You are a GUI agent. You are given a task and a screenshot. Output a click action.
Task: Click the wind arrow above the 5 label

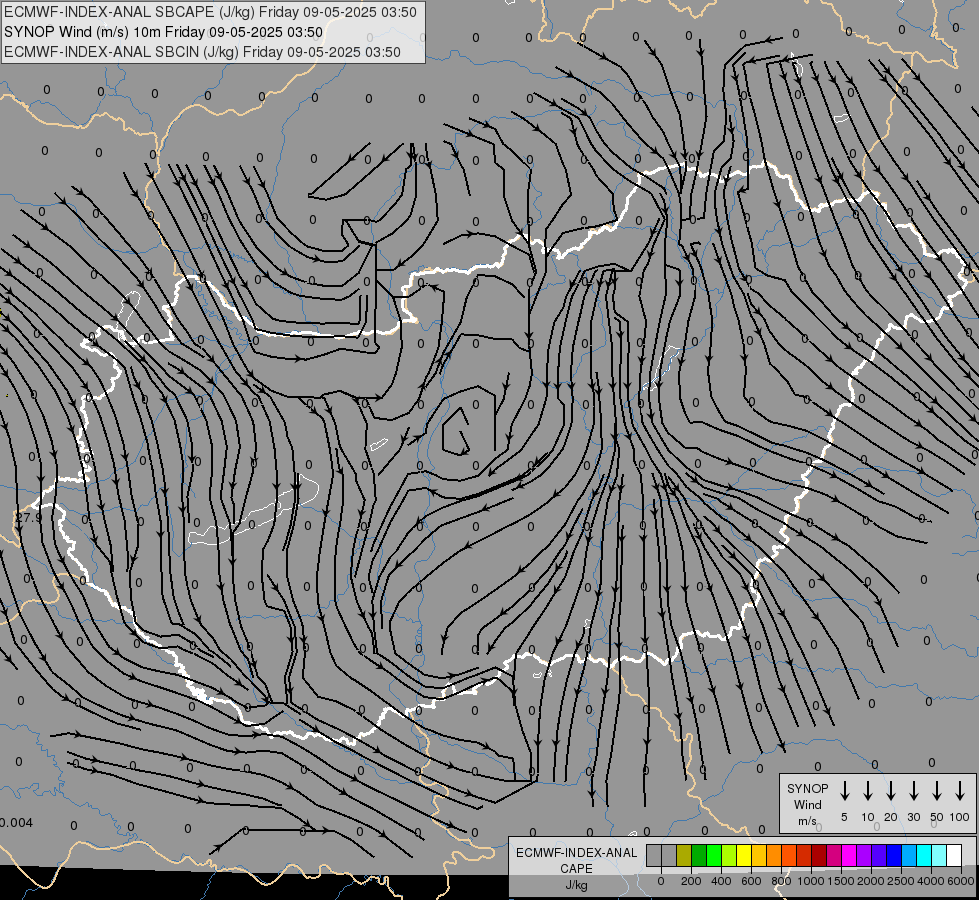844,791
